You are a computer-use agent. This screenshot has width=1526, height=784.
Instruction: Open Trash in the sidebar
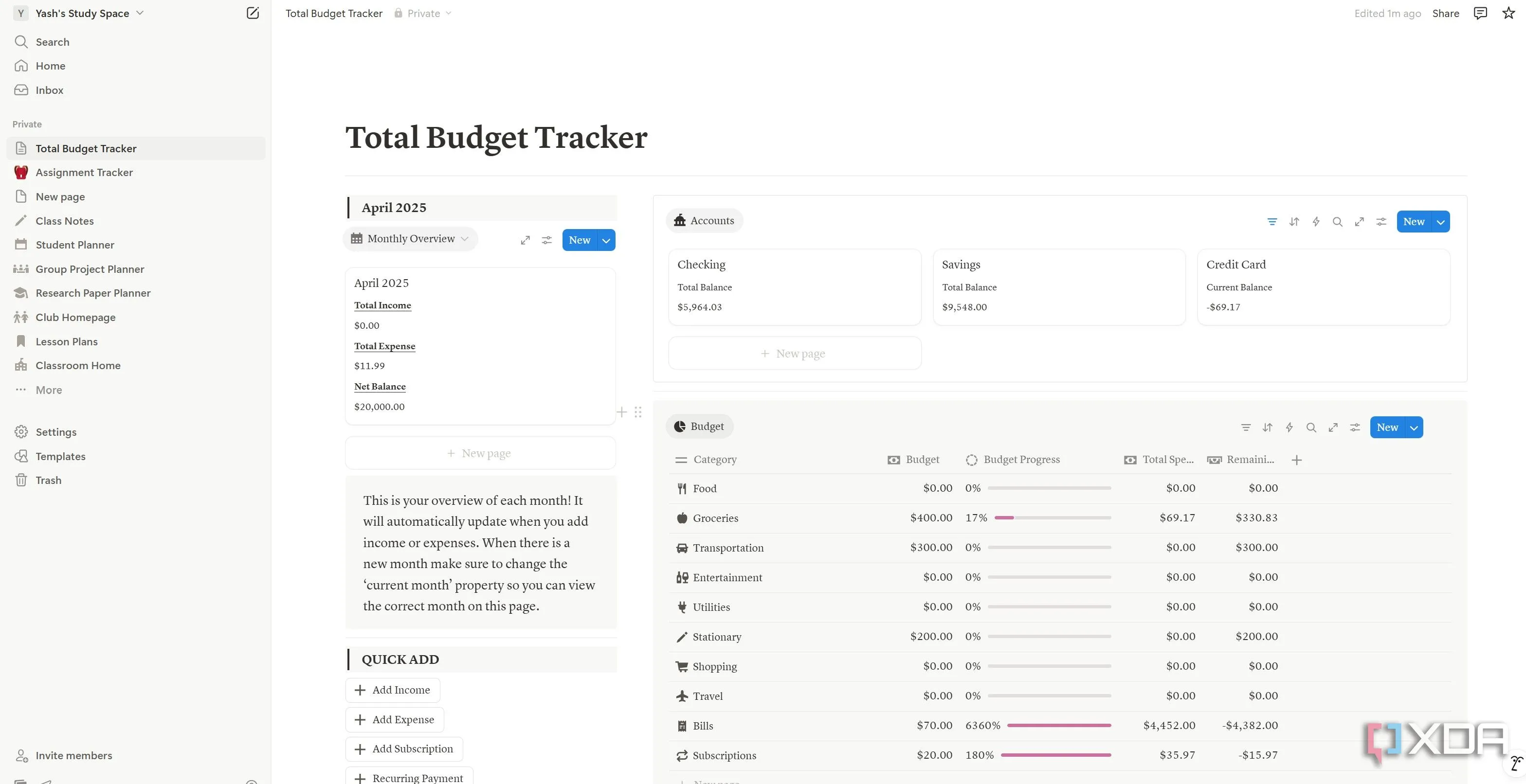[136, 480]
